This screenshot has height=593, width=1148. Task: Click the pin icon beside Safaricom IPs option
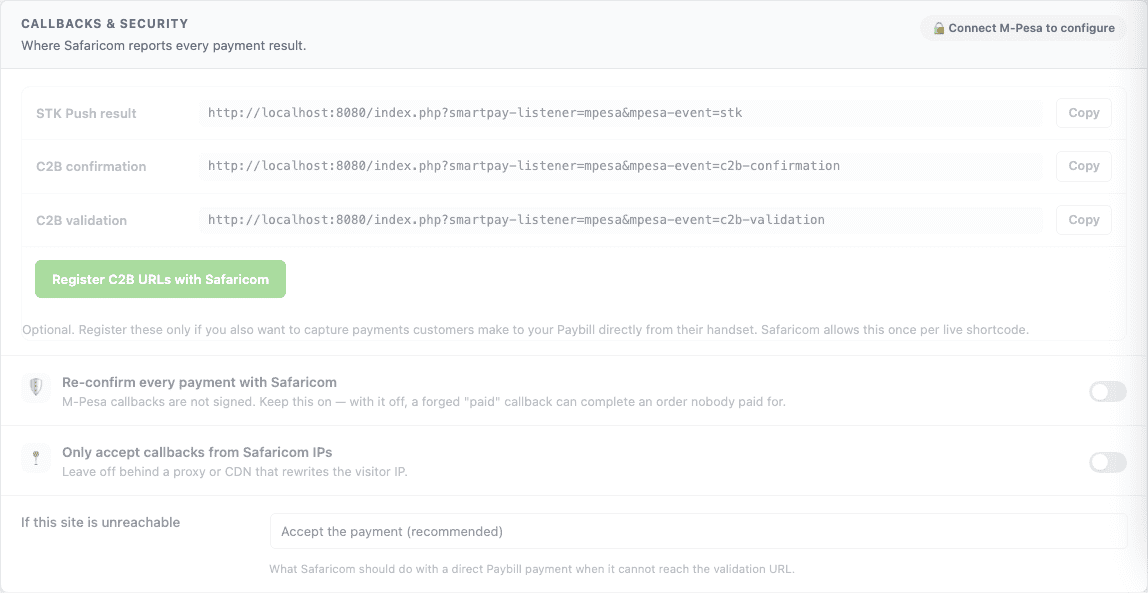click(36, 458)
